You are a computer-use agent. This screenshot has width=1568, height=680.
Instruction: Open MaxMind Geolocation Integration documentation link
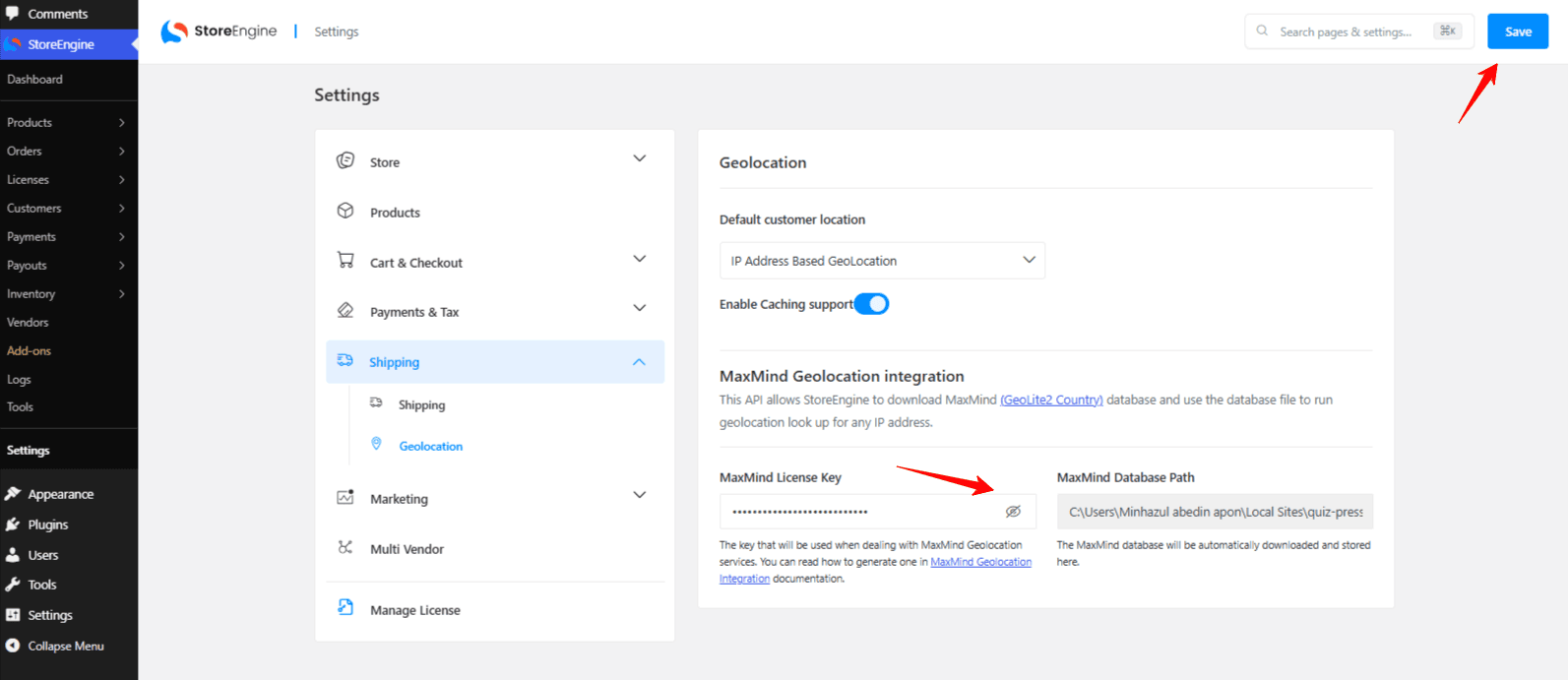[x=981, y=562]
